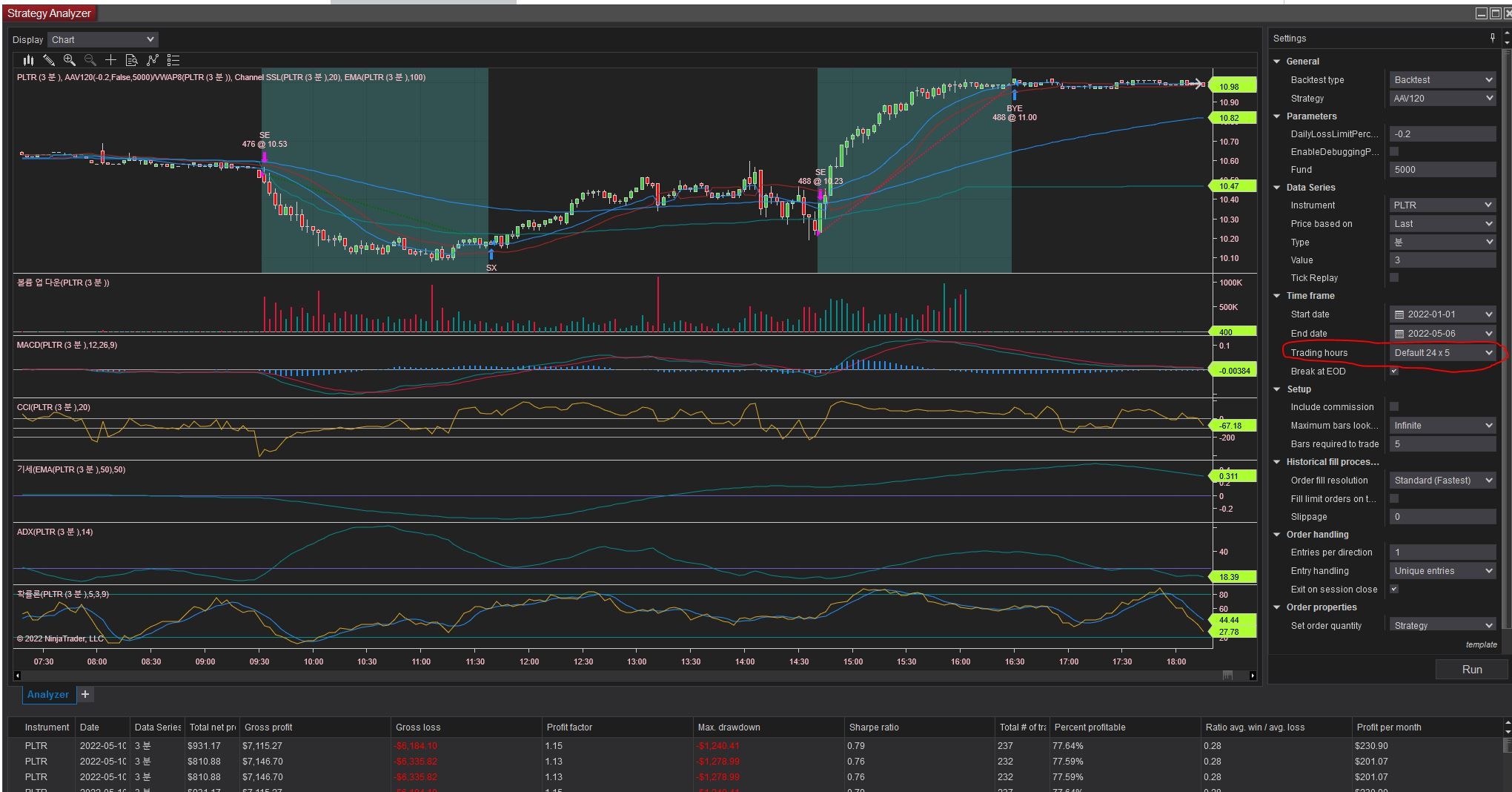Switch to the Analyzer tab
This screenshot has height=792, width=1512.
coord(48,694)
